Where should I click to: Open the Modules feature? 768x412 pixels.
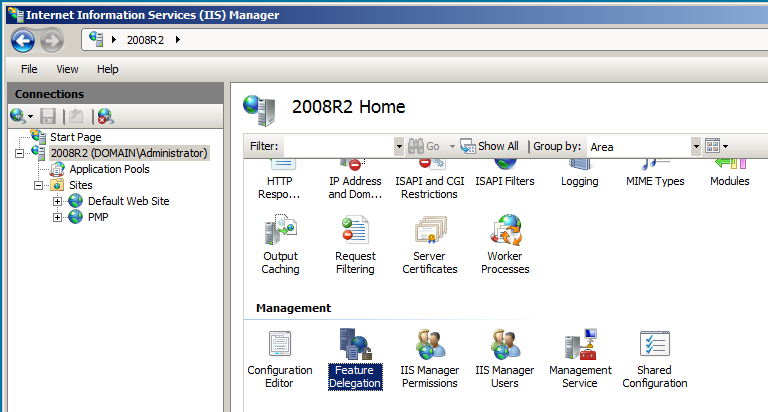730,174
